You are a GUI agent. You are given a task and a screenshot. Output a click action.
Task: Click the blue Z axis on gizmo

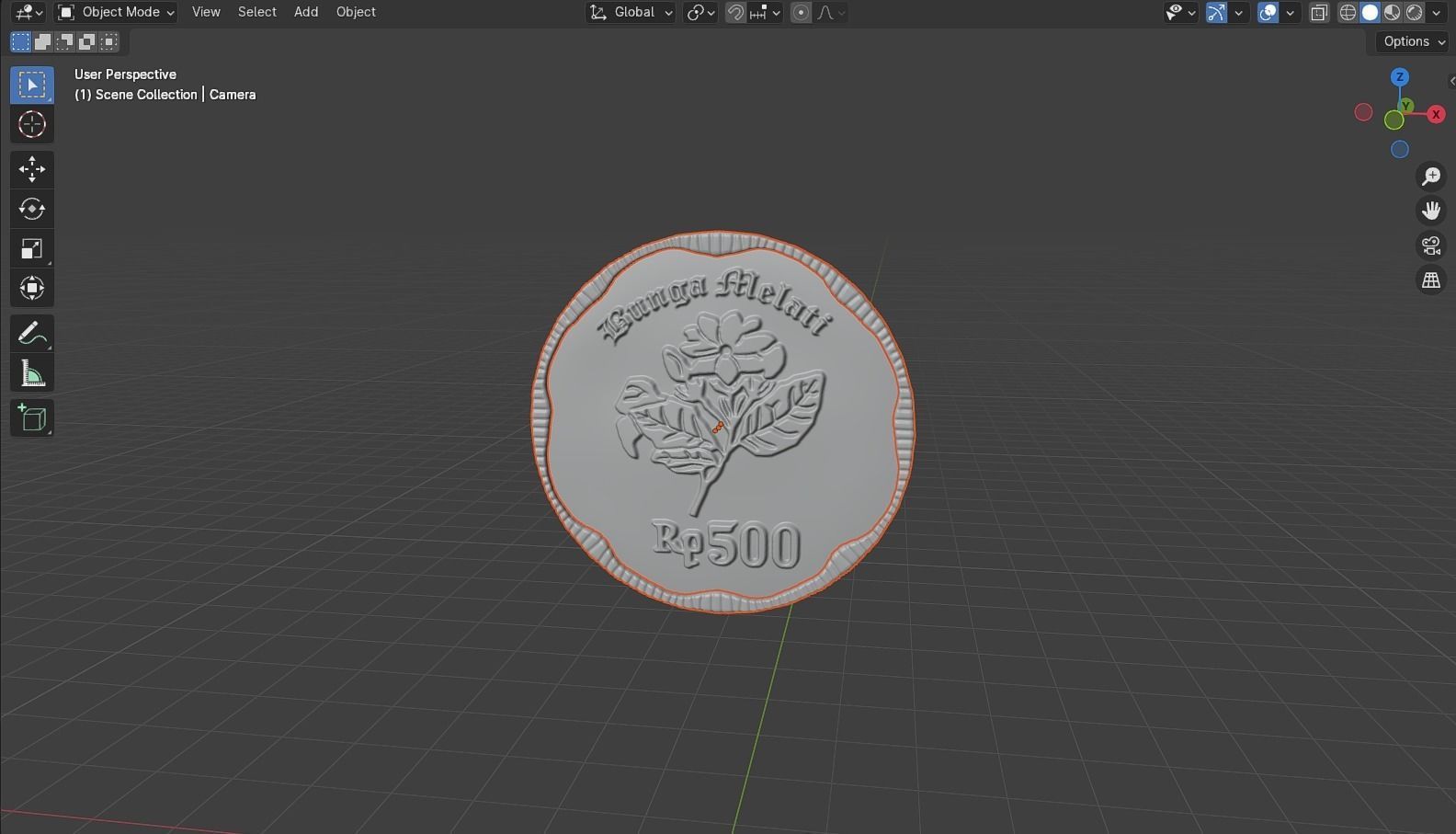coord(1400,77)
